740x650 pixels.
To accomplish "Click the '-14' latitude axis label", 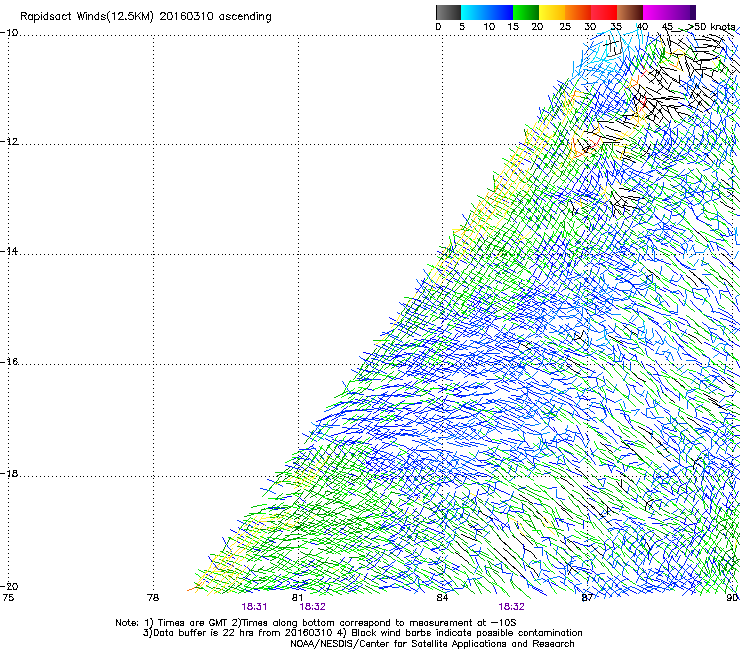I will tap(9, 251).
